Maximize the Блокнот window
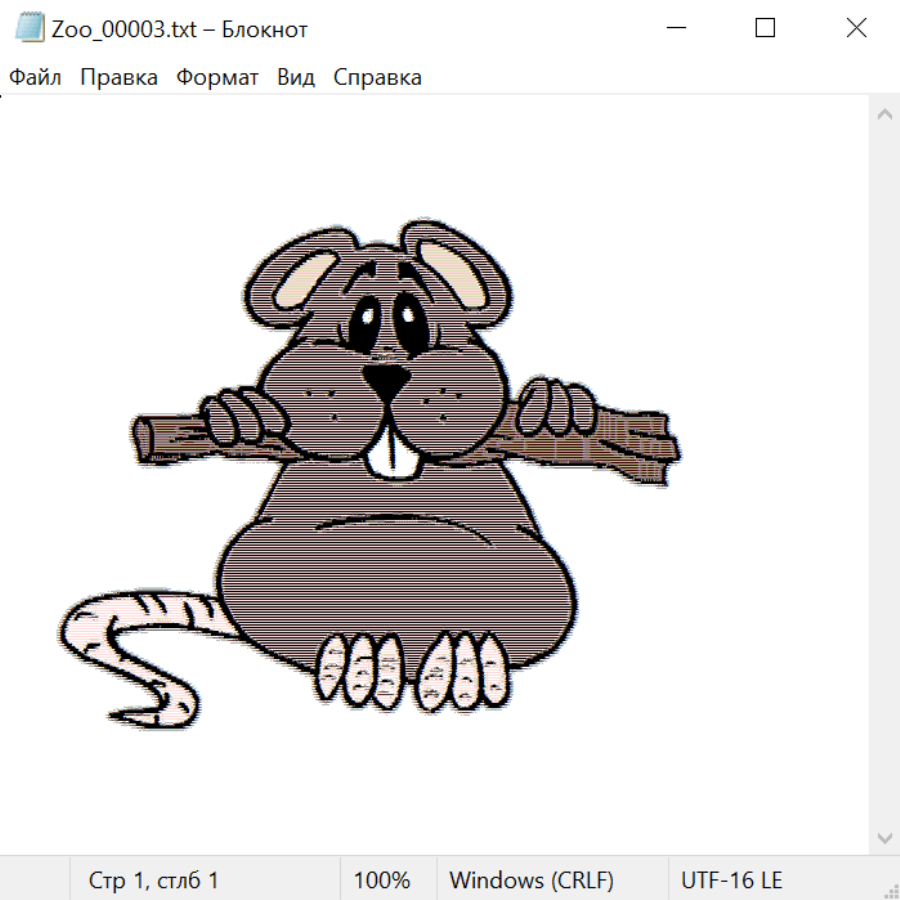This screenshot has width=900, height=900. pos(765,28)
